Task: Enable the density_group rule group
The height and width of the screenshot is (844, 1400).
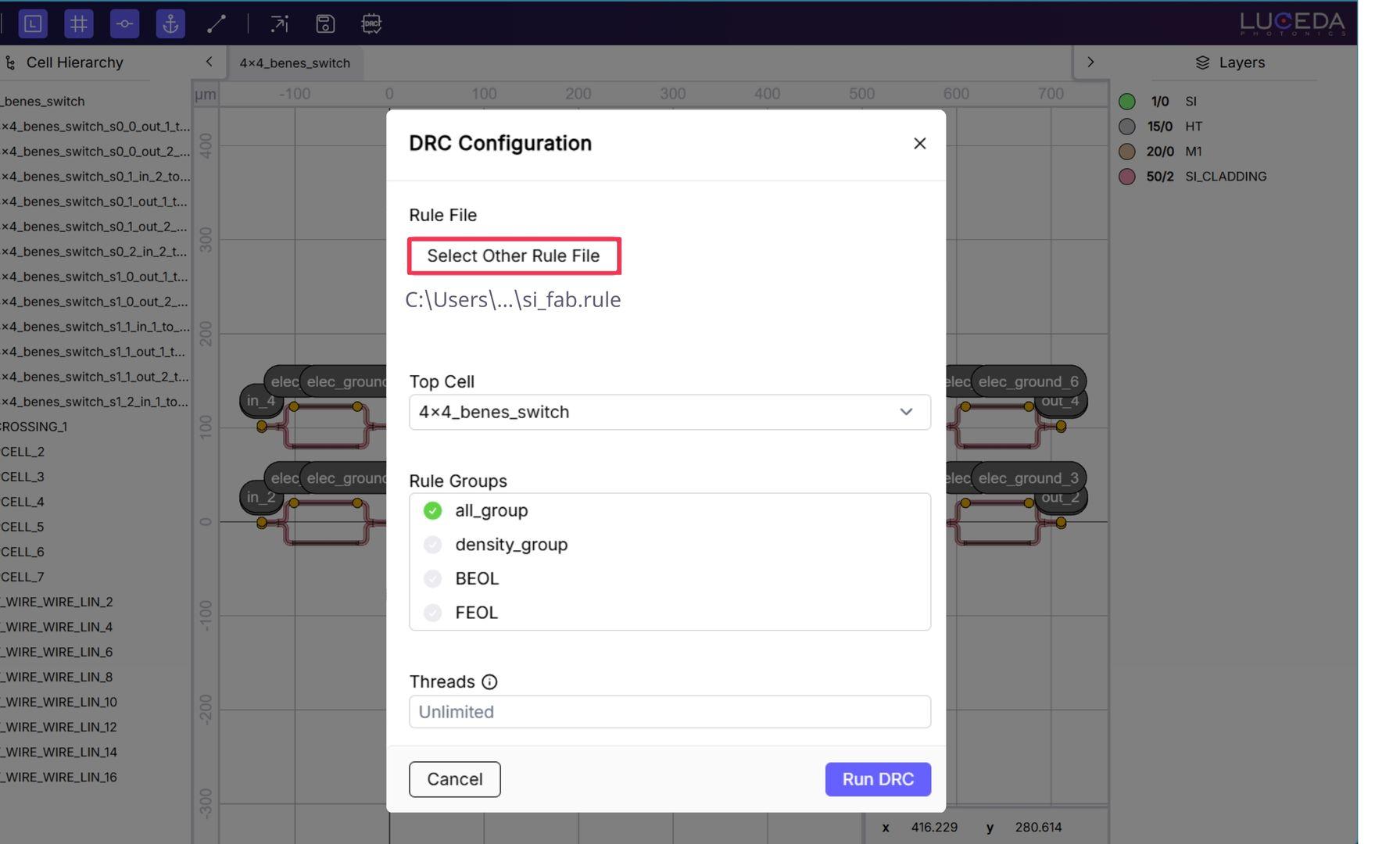Action: click(x=432, y=545)
